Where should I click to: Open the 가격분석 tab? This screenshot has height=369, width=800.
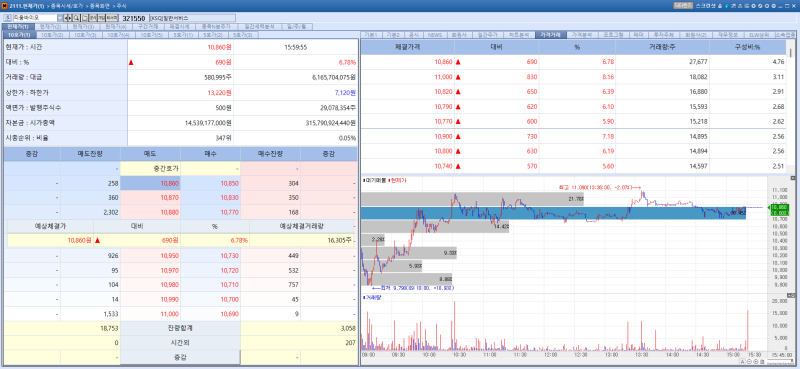click(x=582, y=35)
